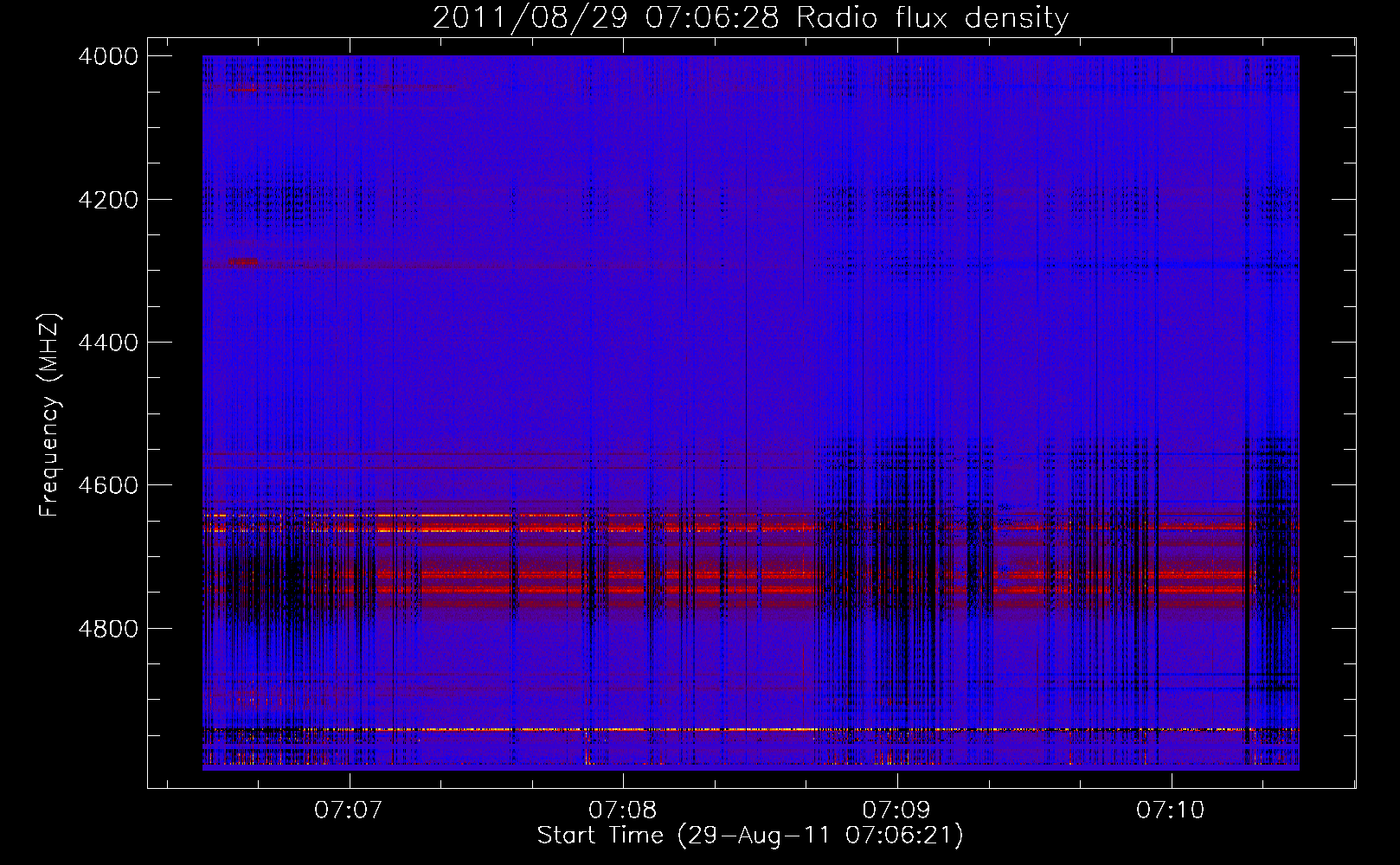This screenshot has height=865, width=1400.
Task: Click the x-axis label "Start Time (29-Aug-11 07:06:21)"
Action: [x=750, y=836]
